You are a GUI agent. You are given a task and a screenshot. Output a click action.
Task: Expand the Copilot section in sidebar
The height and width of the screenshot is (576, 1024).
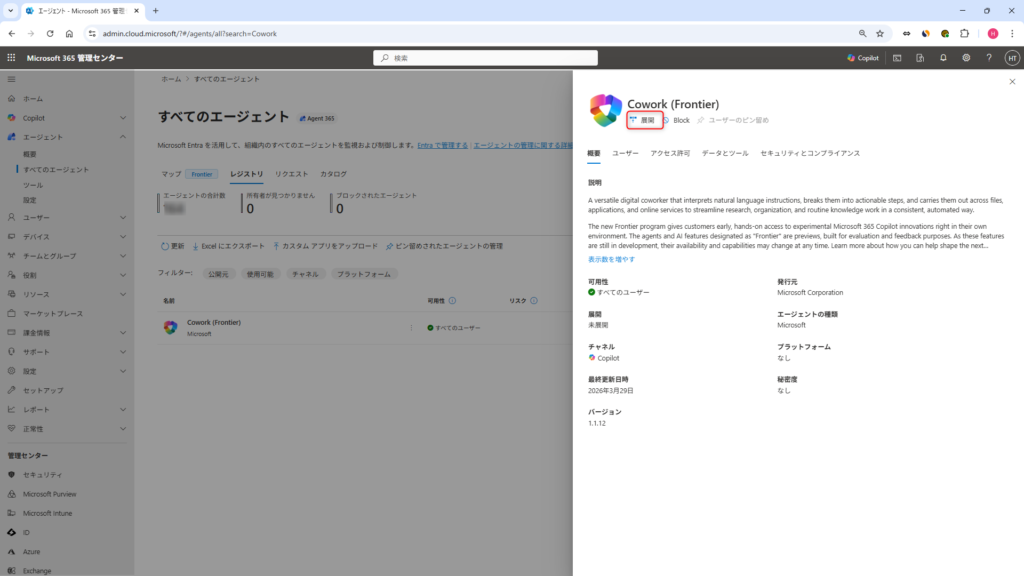click(x=122, y=117)
